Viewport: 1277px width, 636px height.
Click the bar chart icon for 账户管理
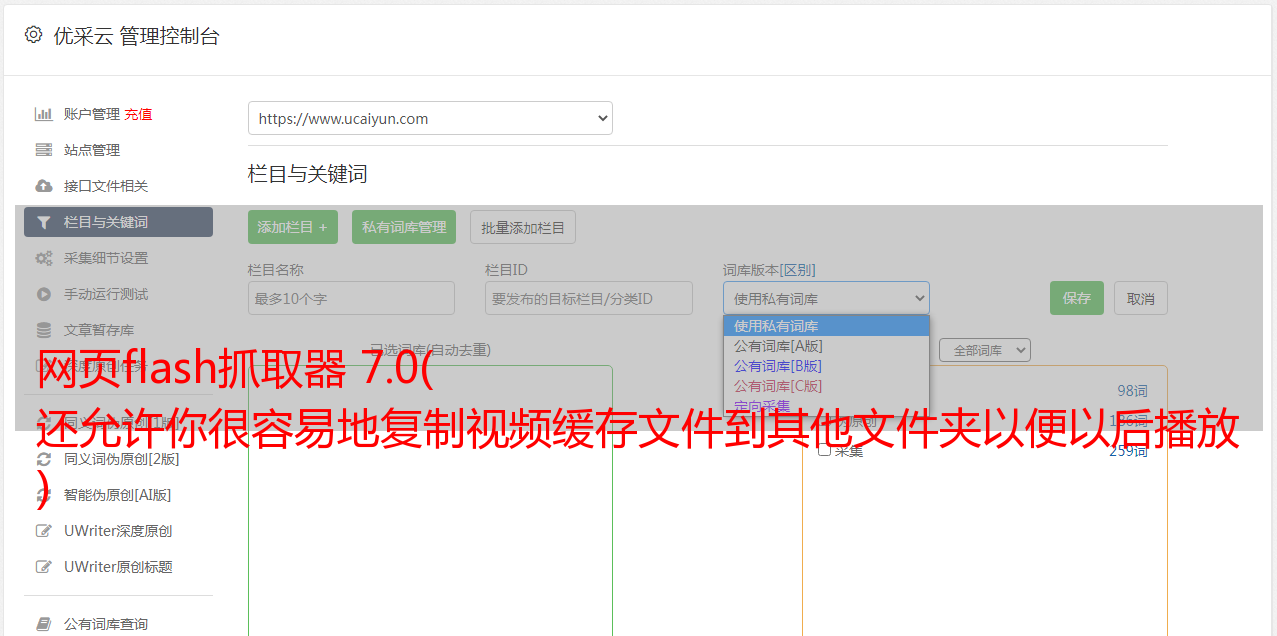44,114
